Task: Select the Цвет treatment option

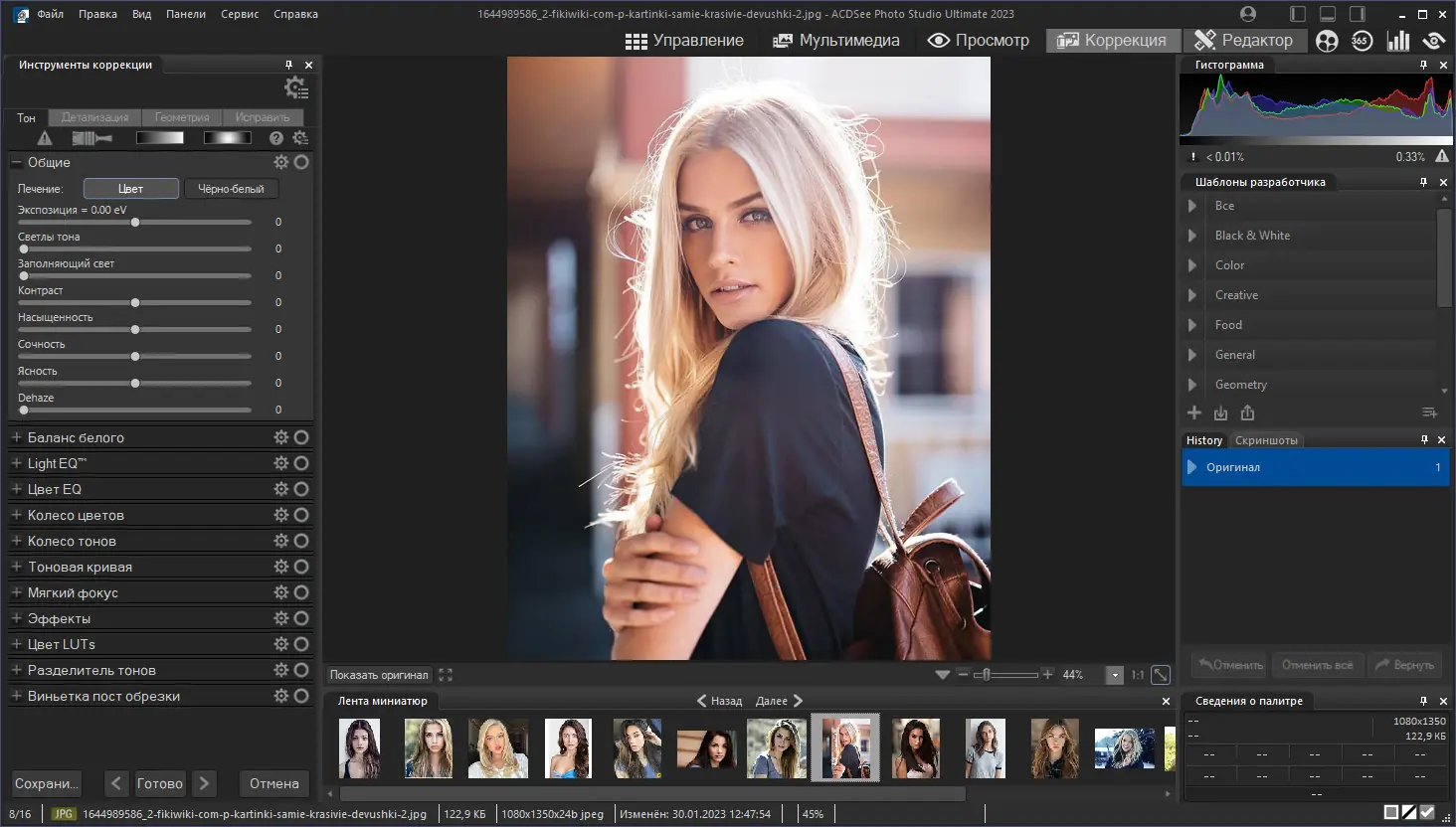Action: pos(131,189)
